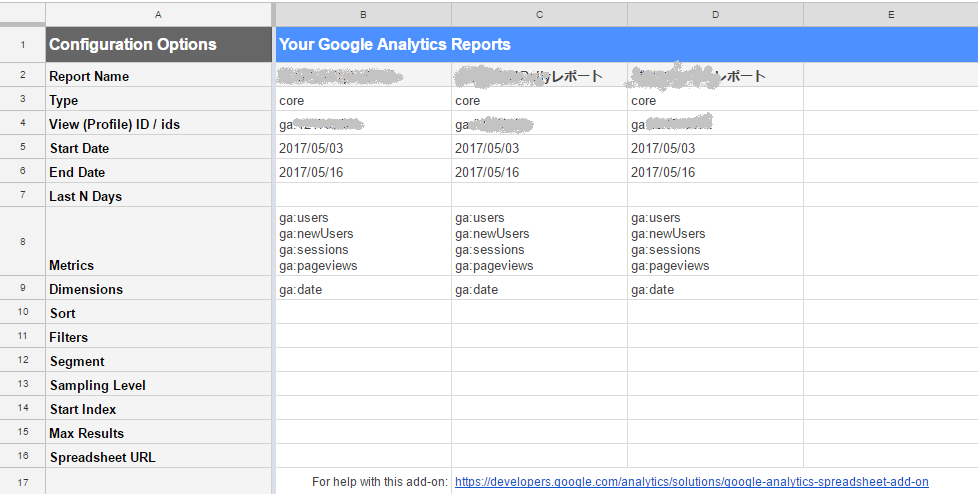The image size is (978, 498).
Task: Select the Segment label cell
Action: click(158, 360)
